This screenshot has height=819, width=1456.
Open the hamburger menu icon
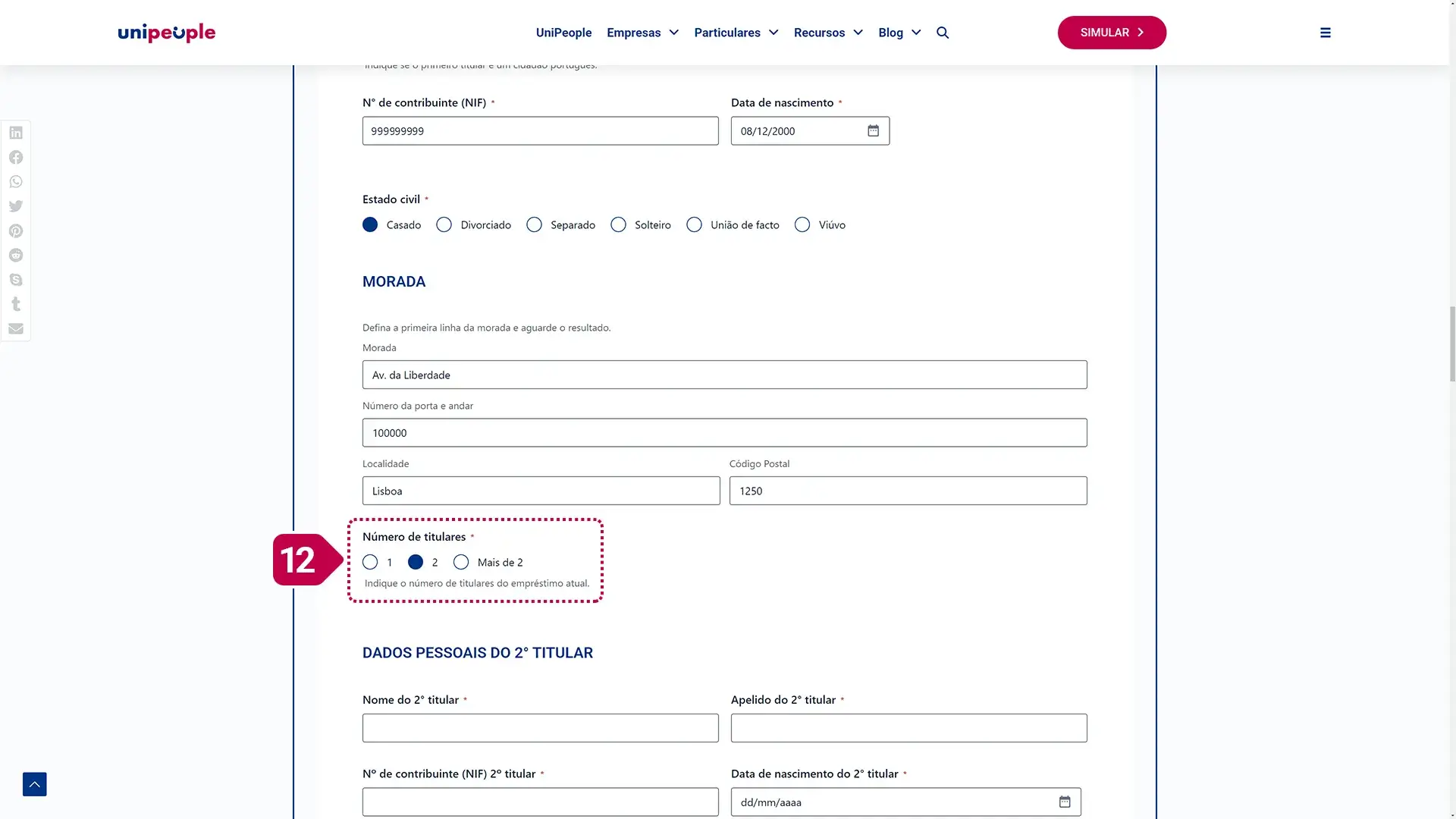(1326, 33)
